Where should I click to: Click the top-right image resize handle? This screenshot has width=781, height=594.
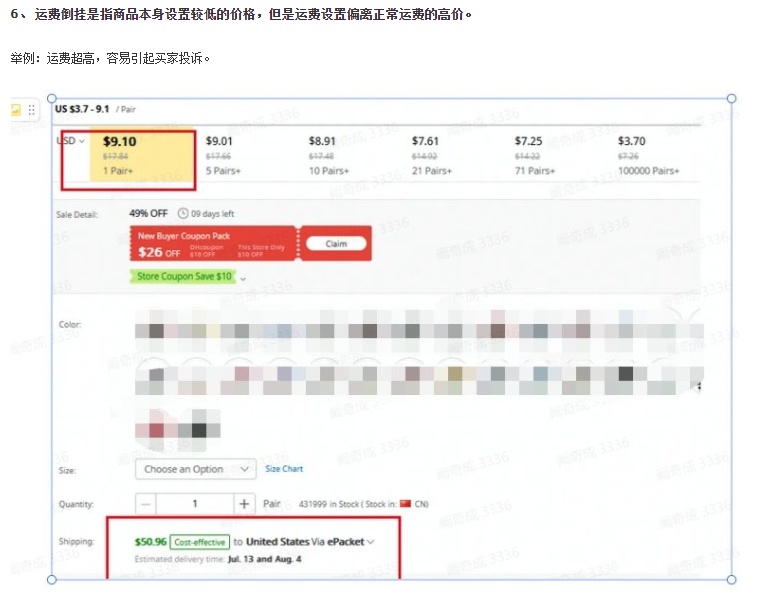(x=731, y=98)
